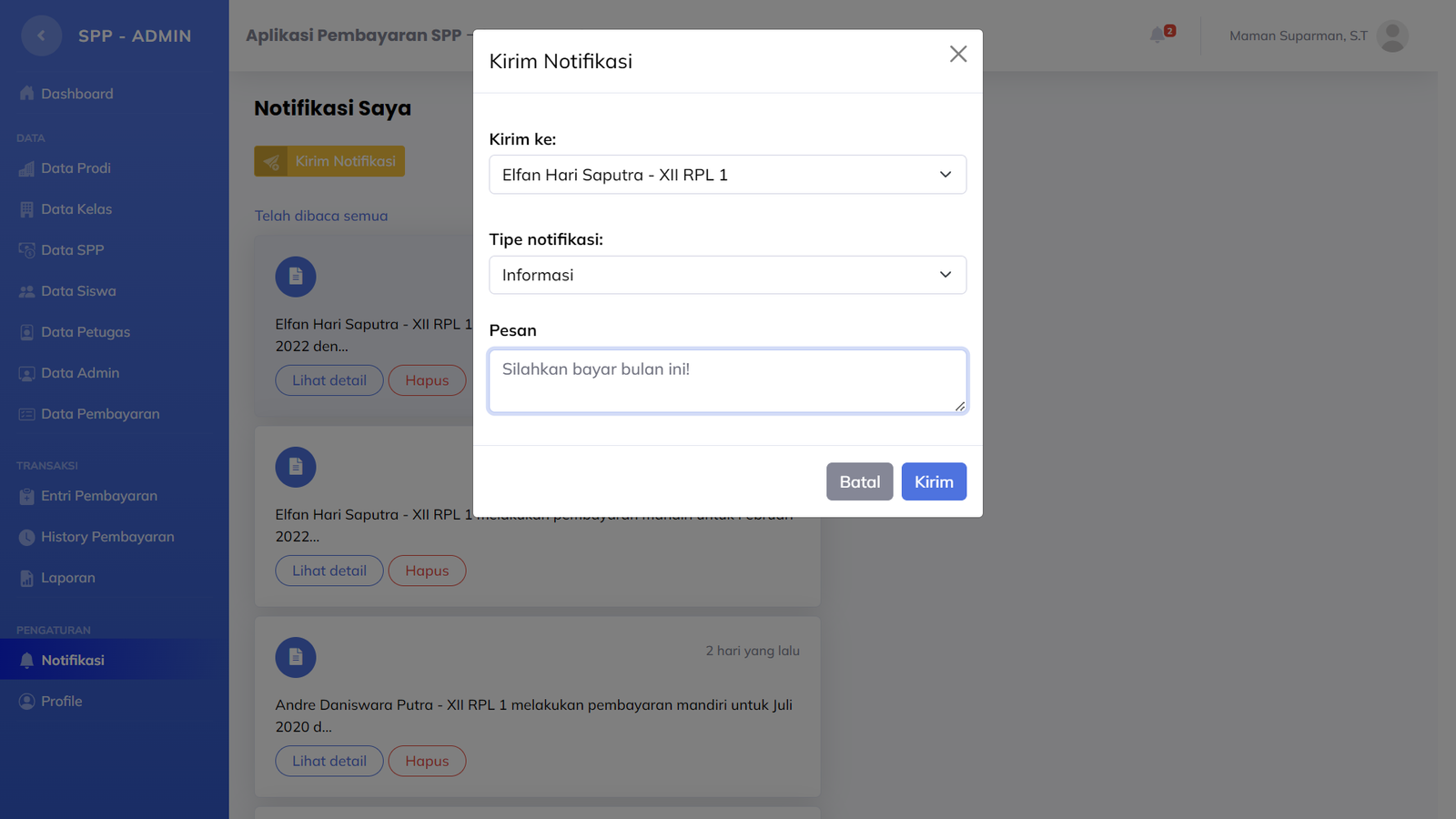Click the notification bell icon in header
This screenshot has width=1456, height=819.
tap(1158, 35)
